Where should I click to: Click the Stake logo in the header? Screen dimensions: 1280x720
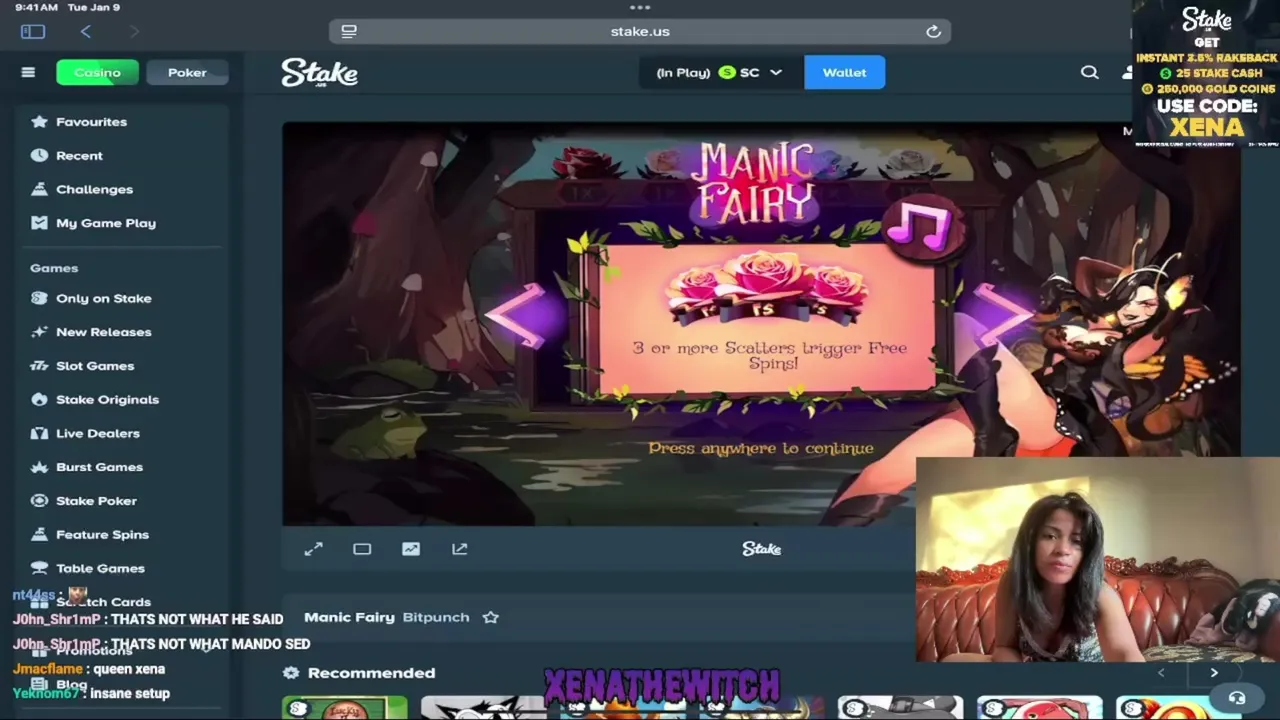point(319,73)
